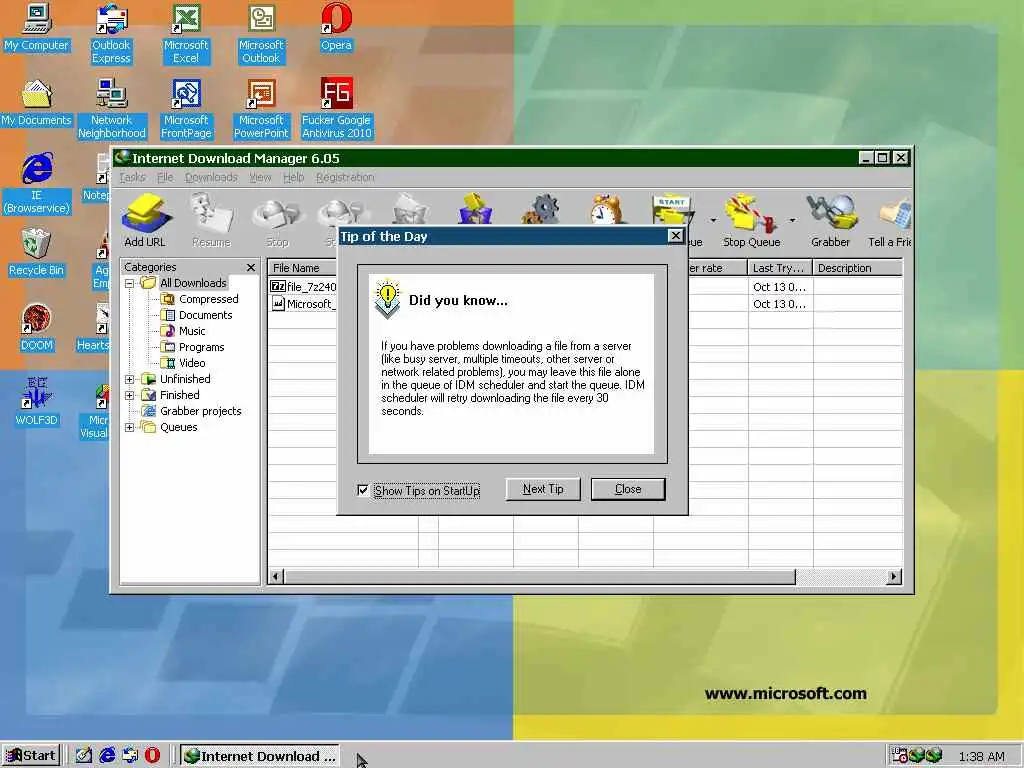The image size is (1024, 768).
Task: Click the Description column header
Action: (857, 268)
